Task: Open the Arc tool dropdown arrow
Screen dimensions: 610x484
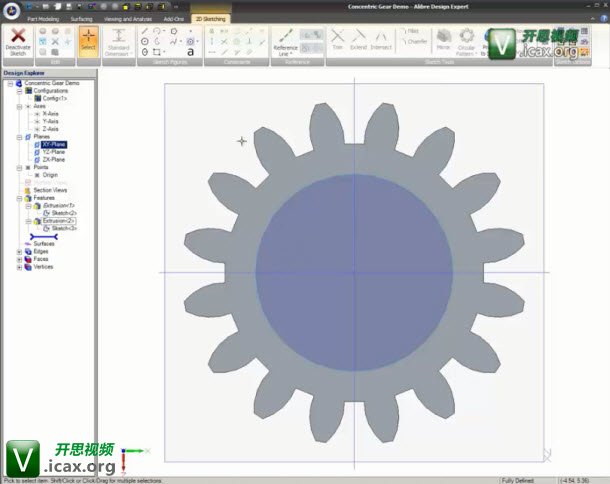Action: pos(164,31)
